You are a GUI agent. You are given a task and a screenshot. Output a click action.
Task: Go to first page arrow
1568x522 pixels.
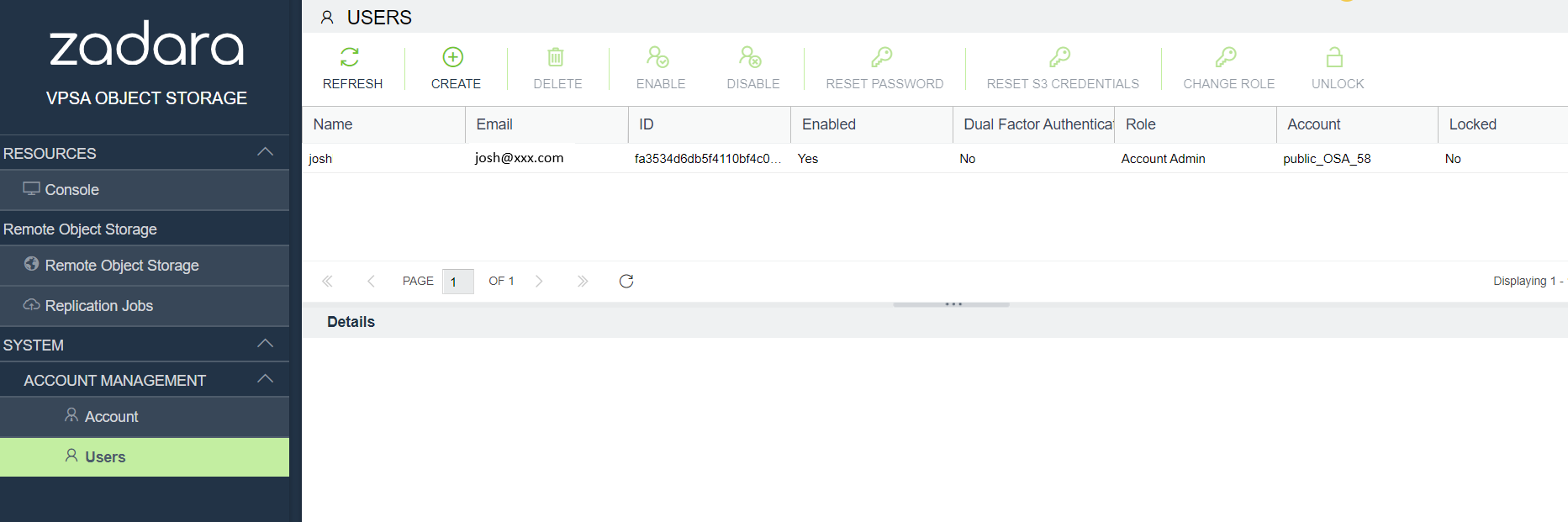click(328, 281)
